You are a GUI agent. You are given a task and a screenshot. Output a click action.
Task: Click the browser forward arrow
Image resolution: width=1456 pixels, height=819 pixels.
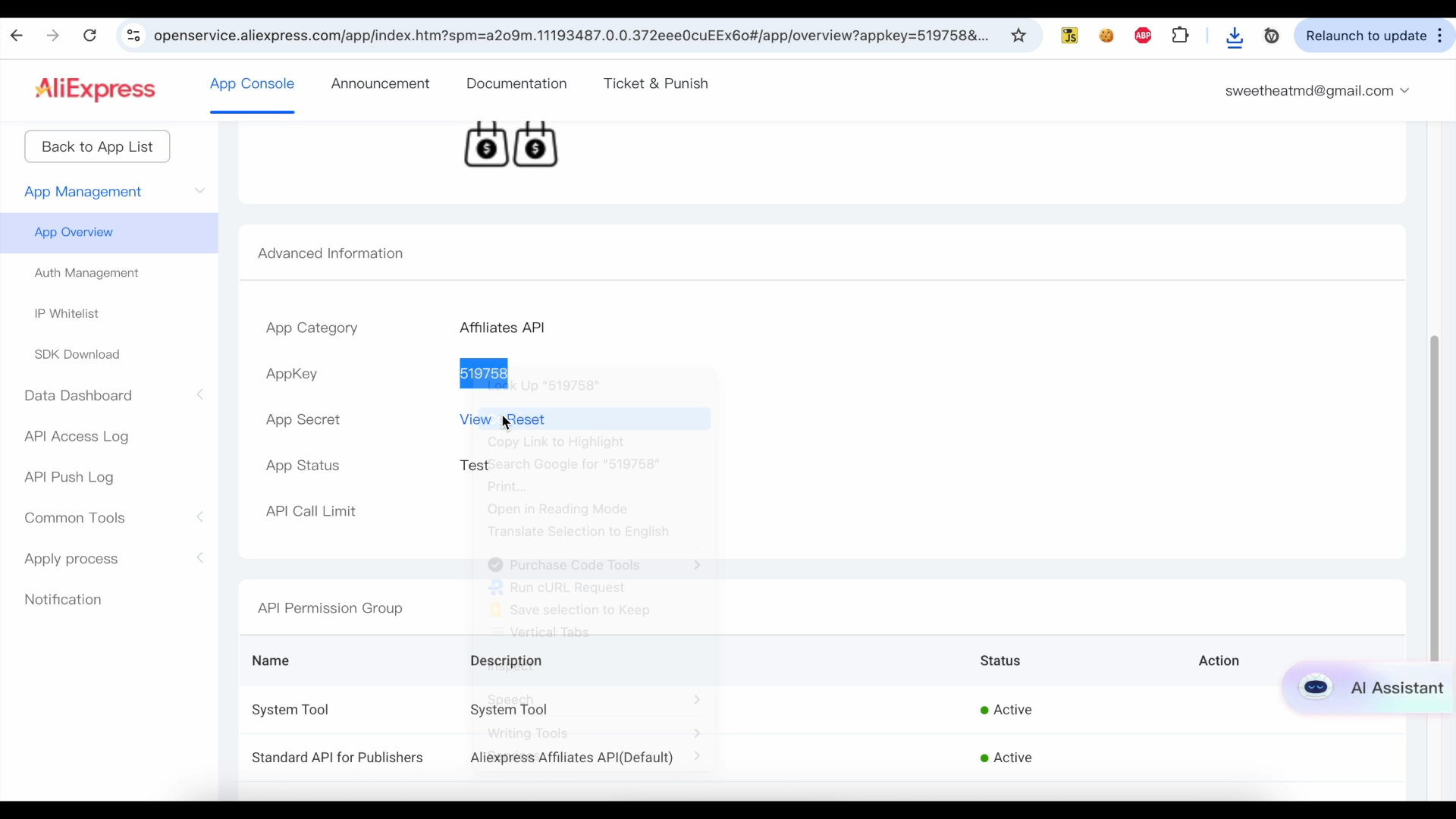(52, 36)
